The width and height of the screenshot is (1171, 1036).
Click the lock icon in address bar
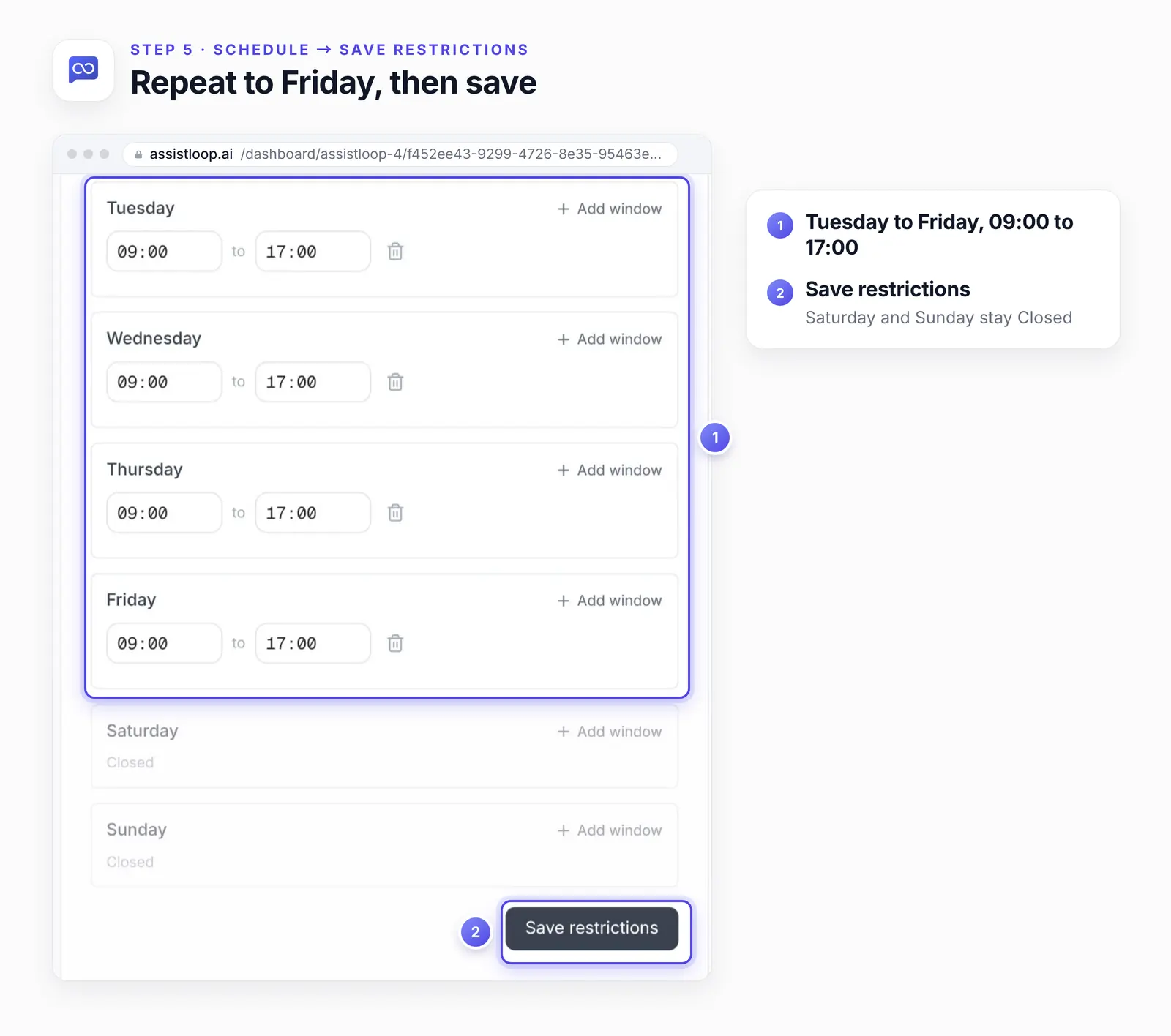138,154
